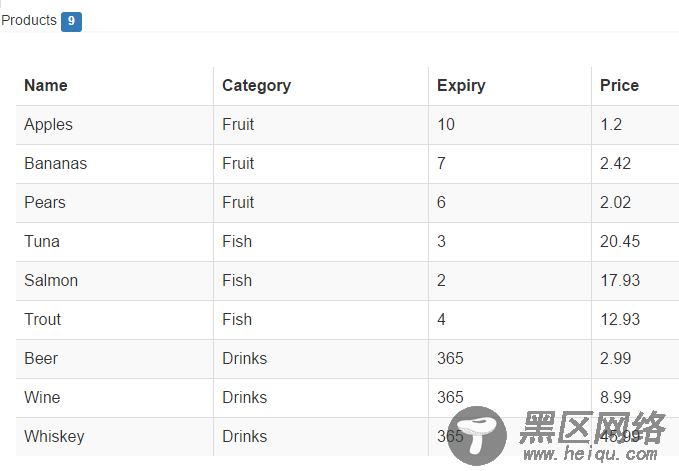Click the blue badge showing 9

pyautogui.click(x=71, y=22)
